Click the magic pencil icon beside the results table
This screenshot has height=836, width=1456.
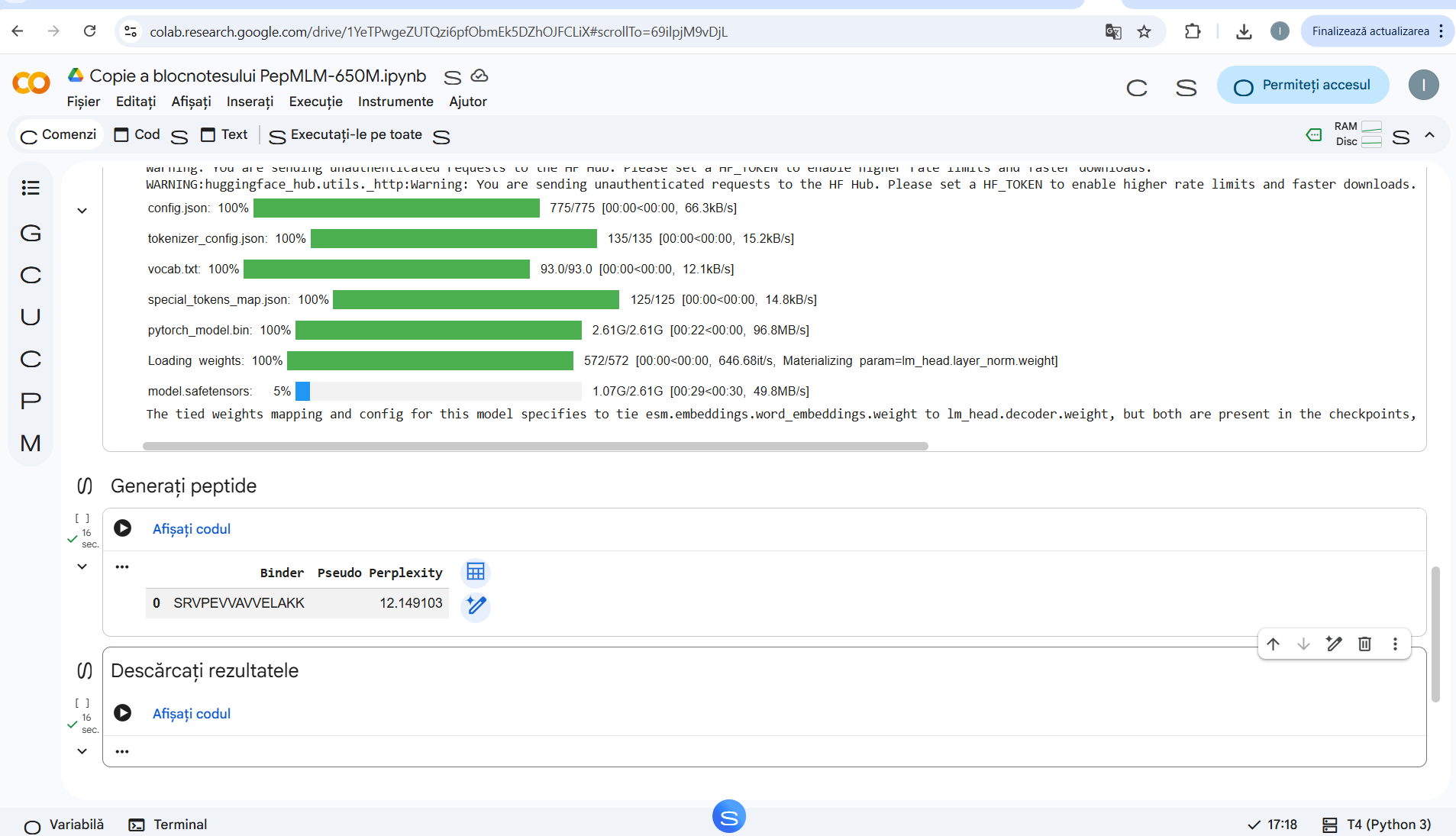coord(476,605)
